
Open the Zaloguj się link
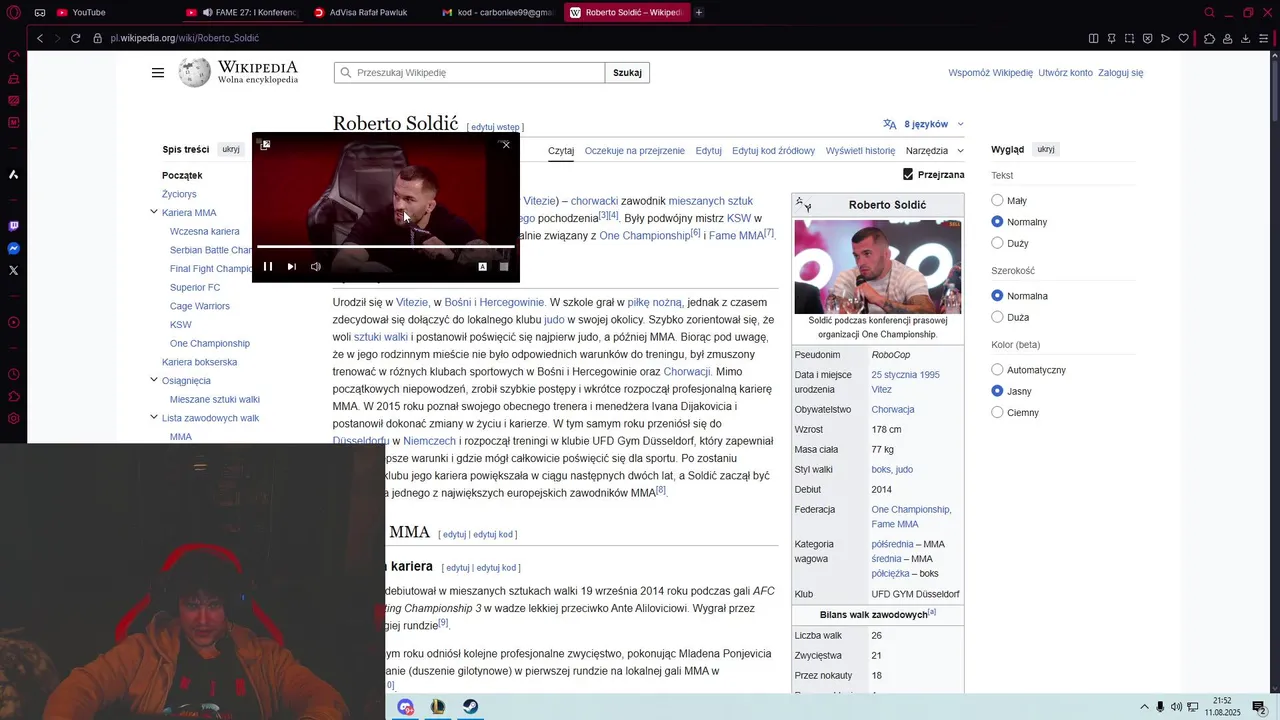1120,73
